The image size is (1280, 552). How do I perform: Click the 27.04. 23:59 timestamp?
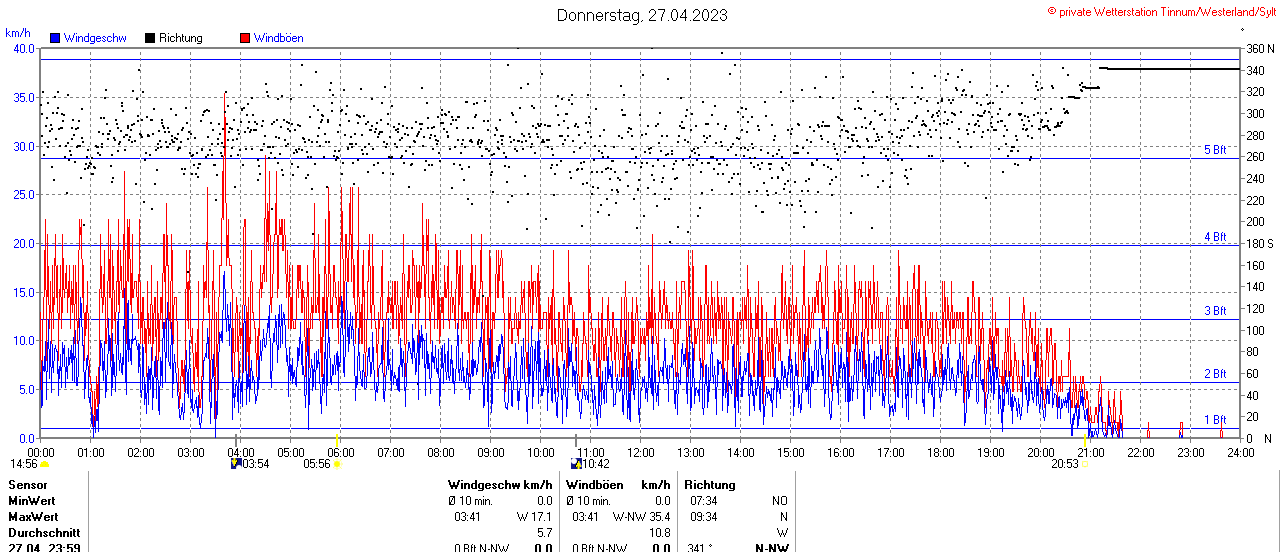pos(44,548)
